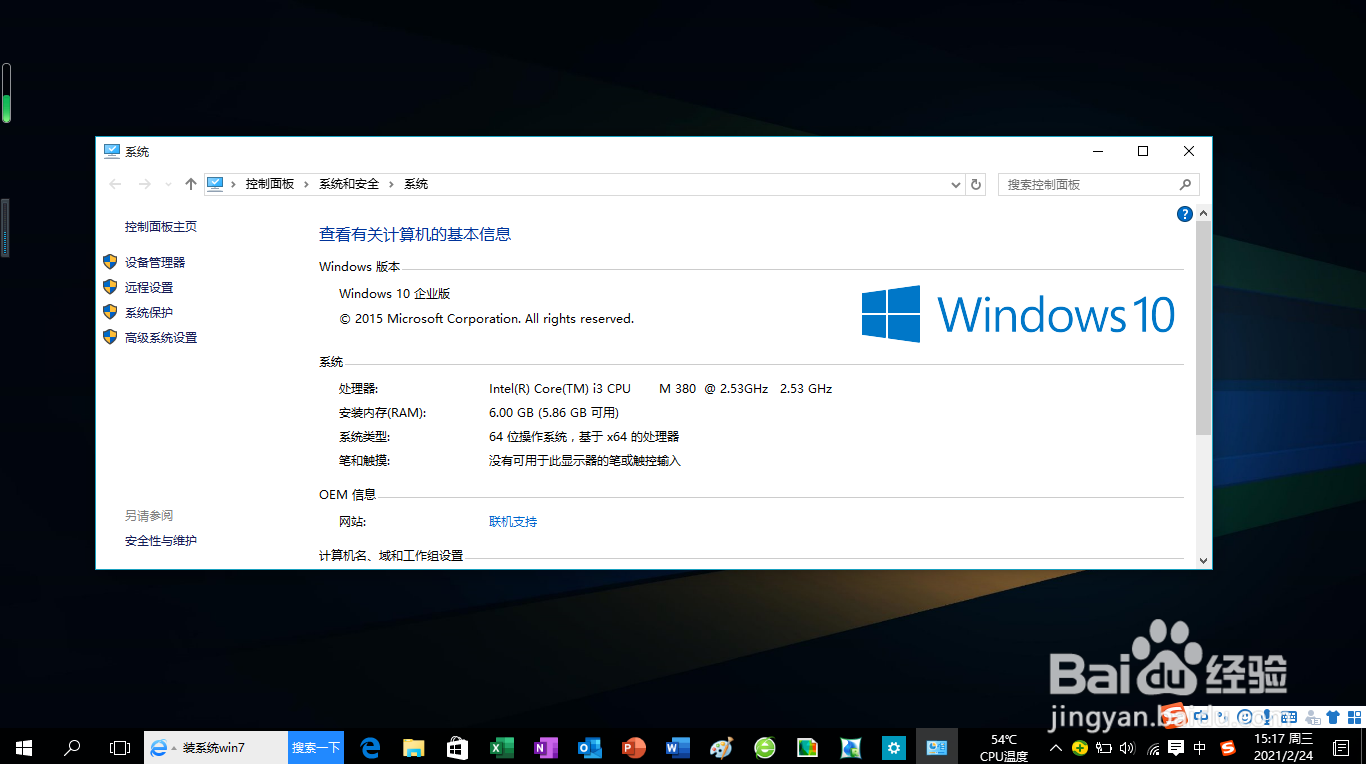Open the recent locations dropdown arrow
The width and height of the screenshot is (1366, 764).
(x=167, y=184)
